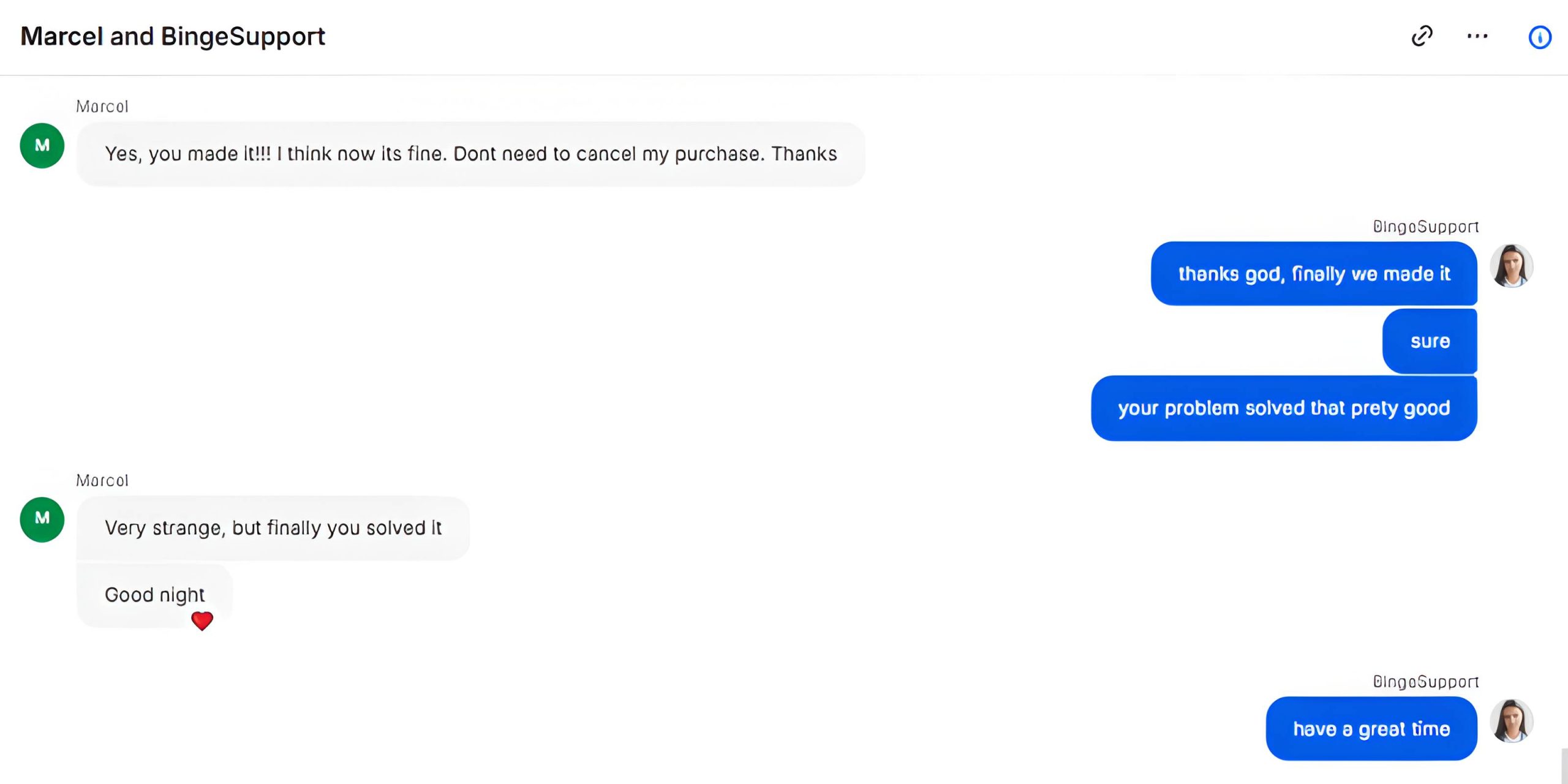1568x784 pixels.
Task: Click the BingeSupport sender name above 'thanks god'
Action: pos(1425,227)
